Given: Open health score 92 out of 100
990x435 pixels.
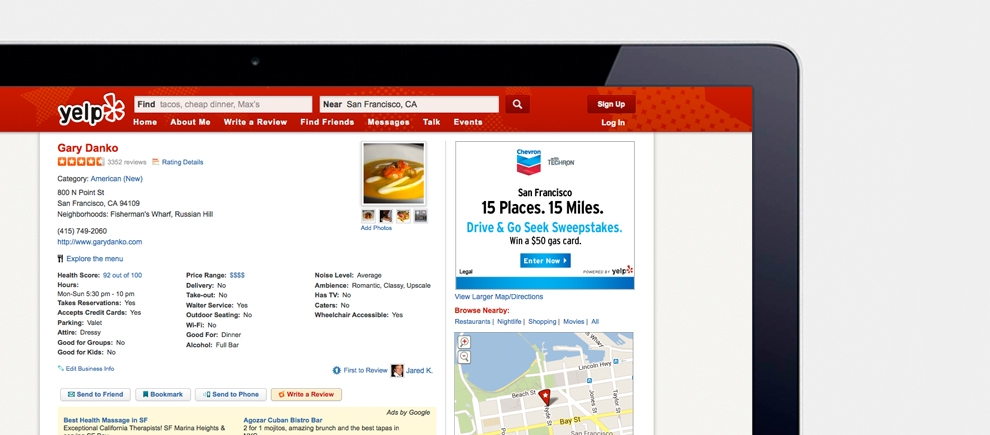Looking at the screenshot, I should click(122, 275).
